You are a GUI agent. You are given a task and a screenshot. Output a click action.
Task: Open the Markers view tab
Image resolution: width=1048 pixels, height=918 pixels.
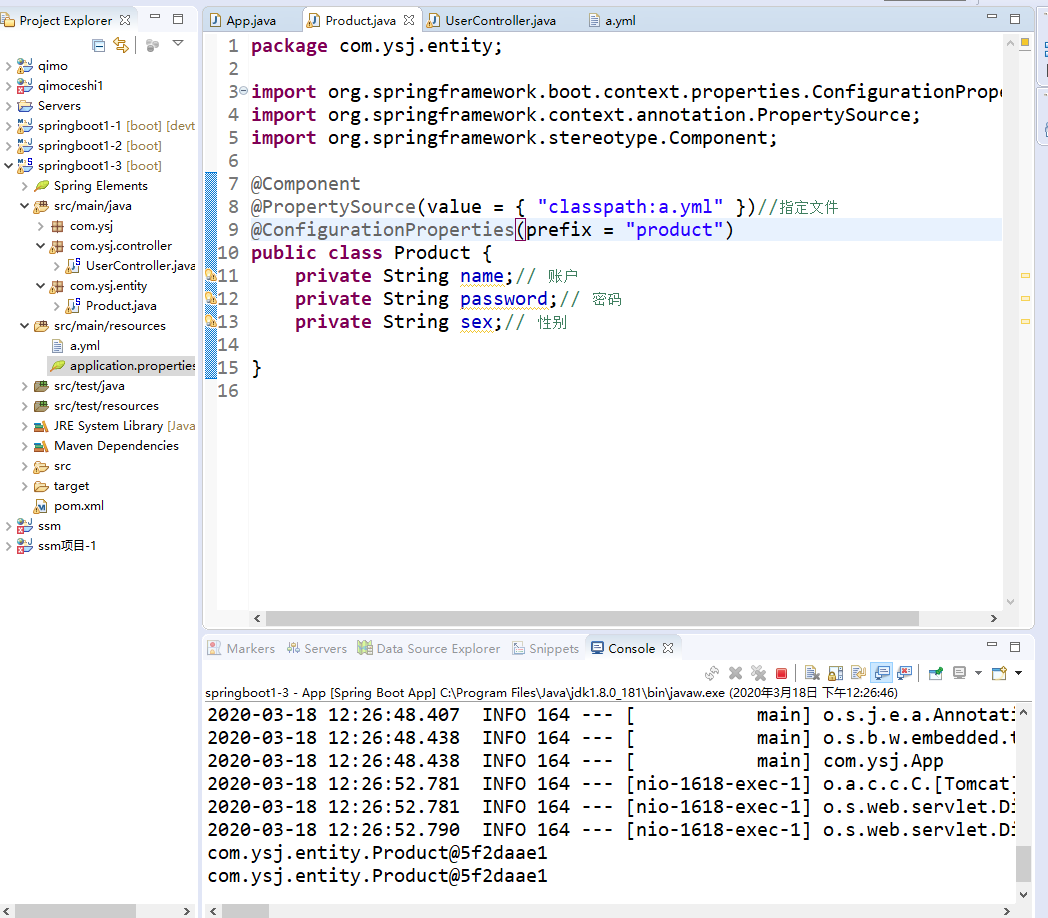click(241, 648)
